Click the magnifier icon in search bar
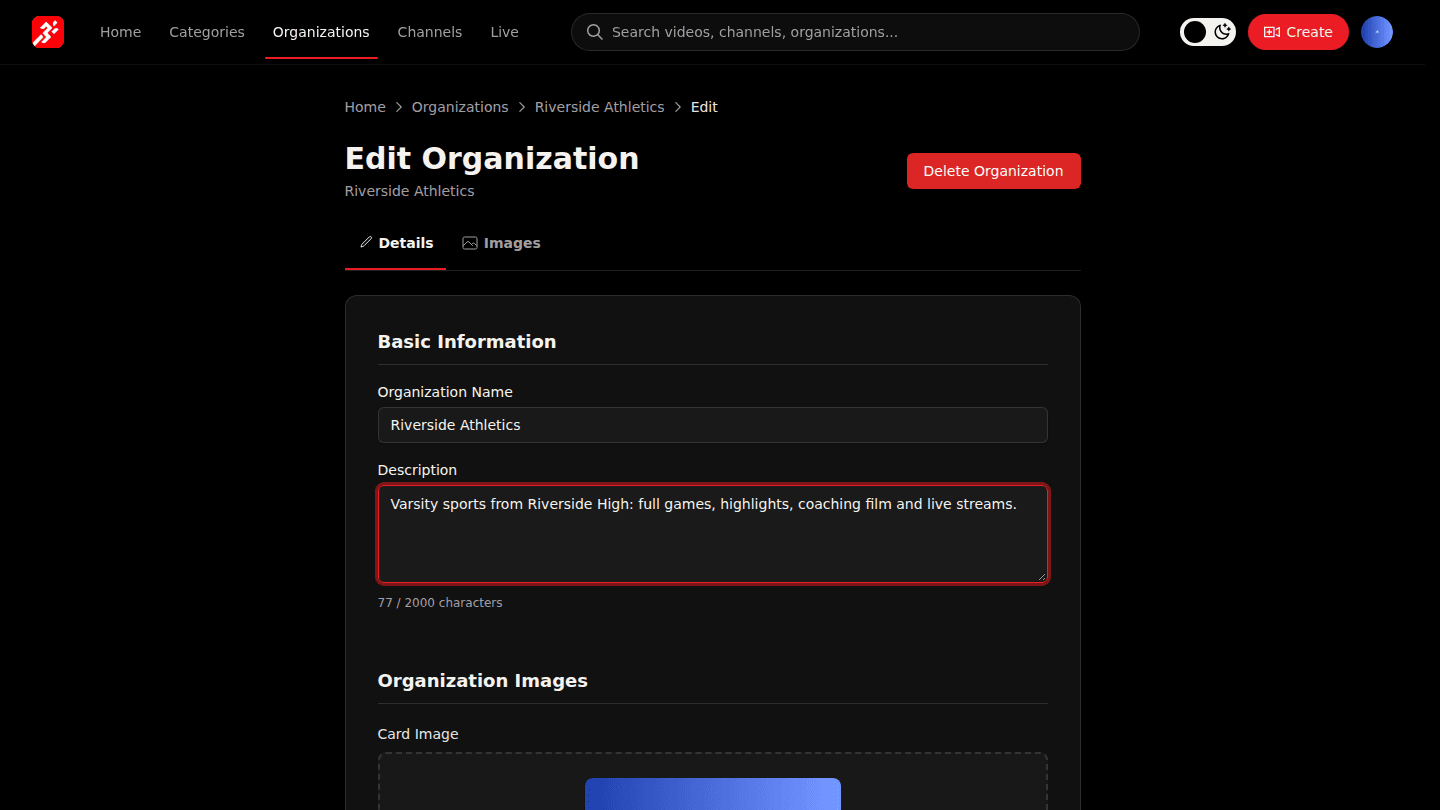 click(595, 32)
